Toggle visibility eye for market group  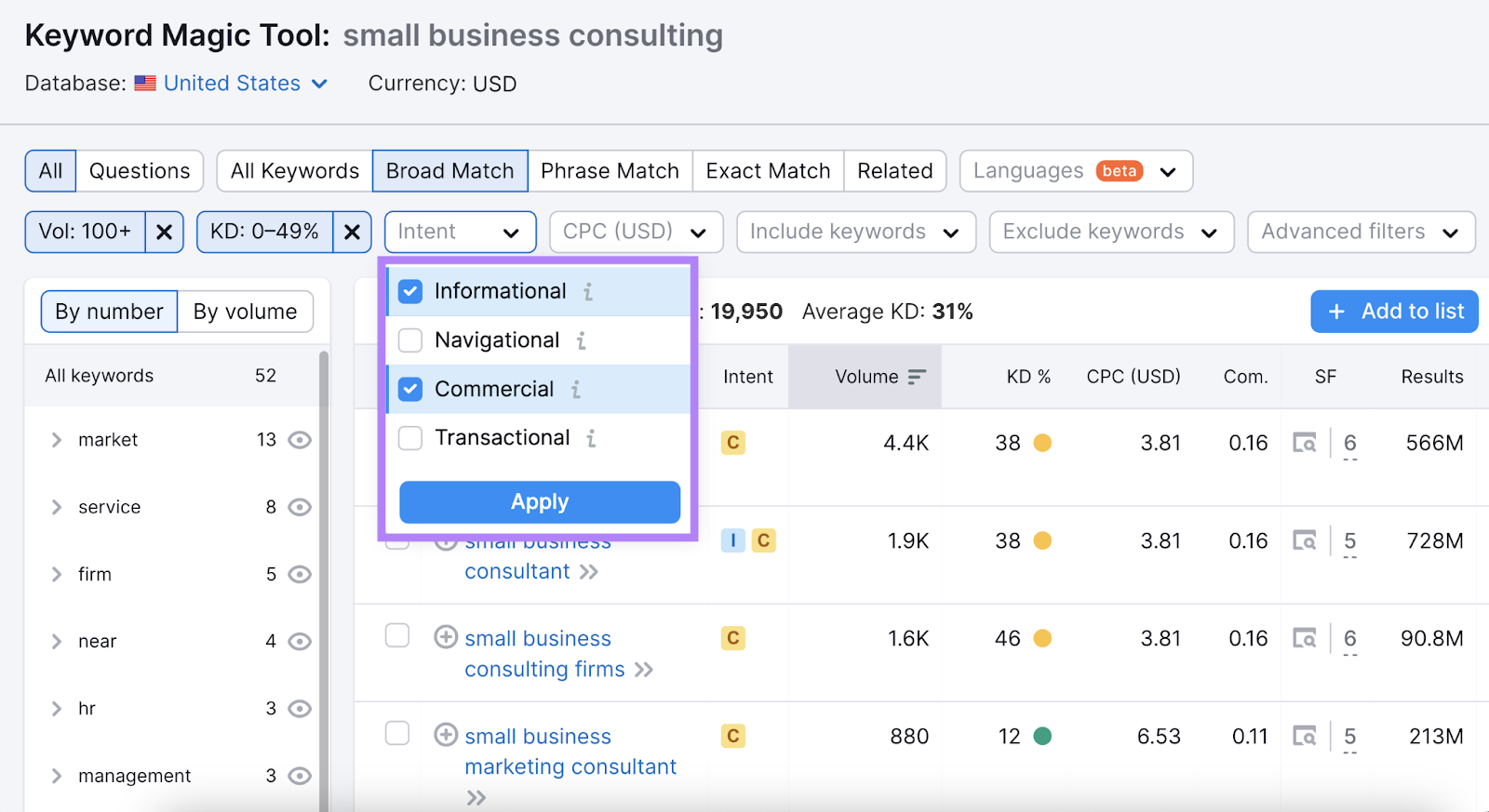300,440
